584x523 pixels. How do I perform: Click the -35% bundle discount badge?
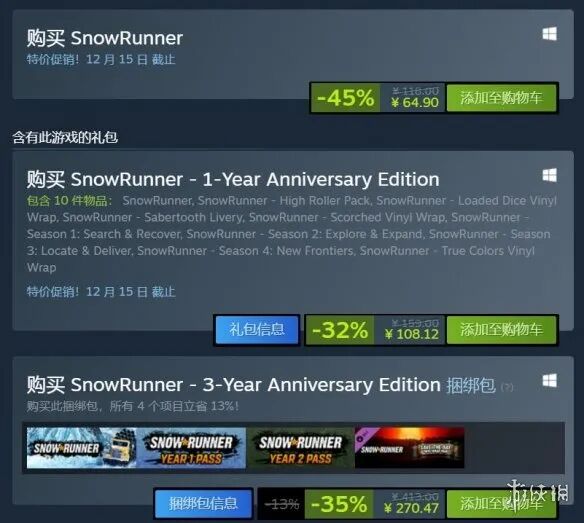(x=339, y=504)
